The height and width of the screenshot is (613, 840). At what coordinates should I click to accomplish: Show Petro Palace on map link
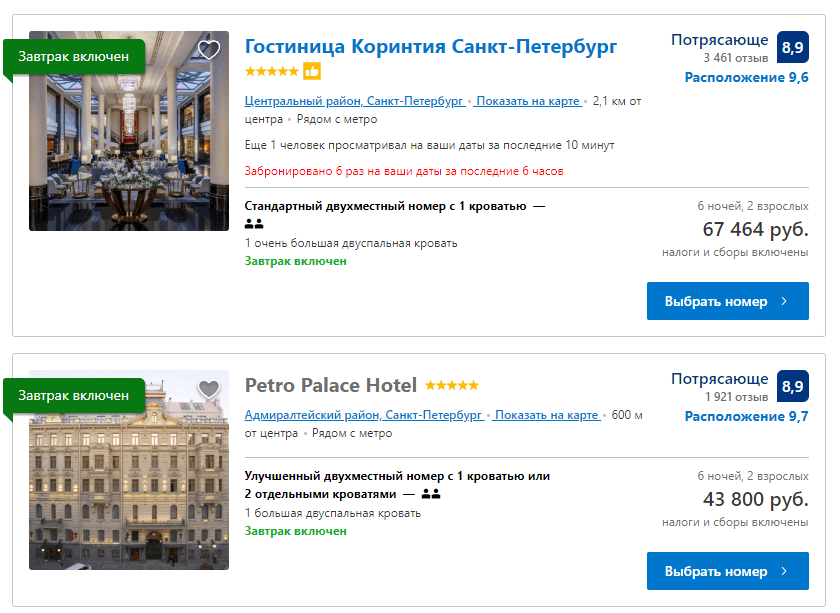coord(545,415)
